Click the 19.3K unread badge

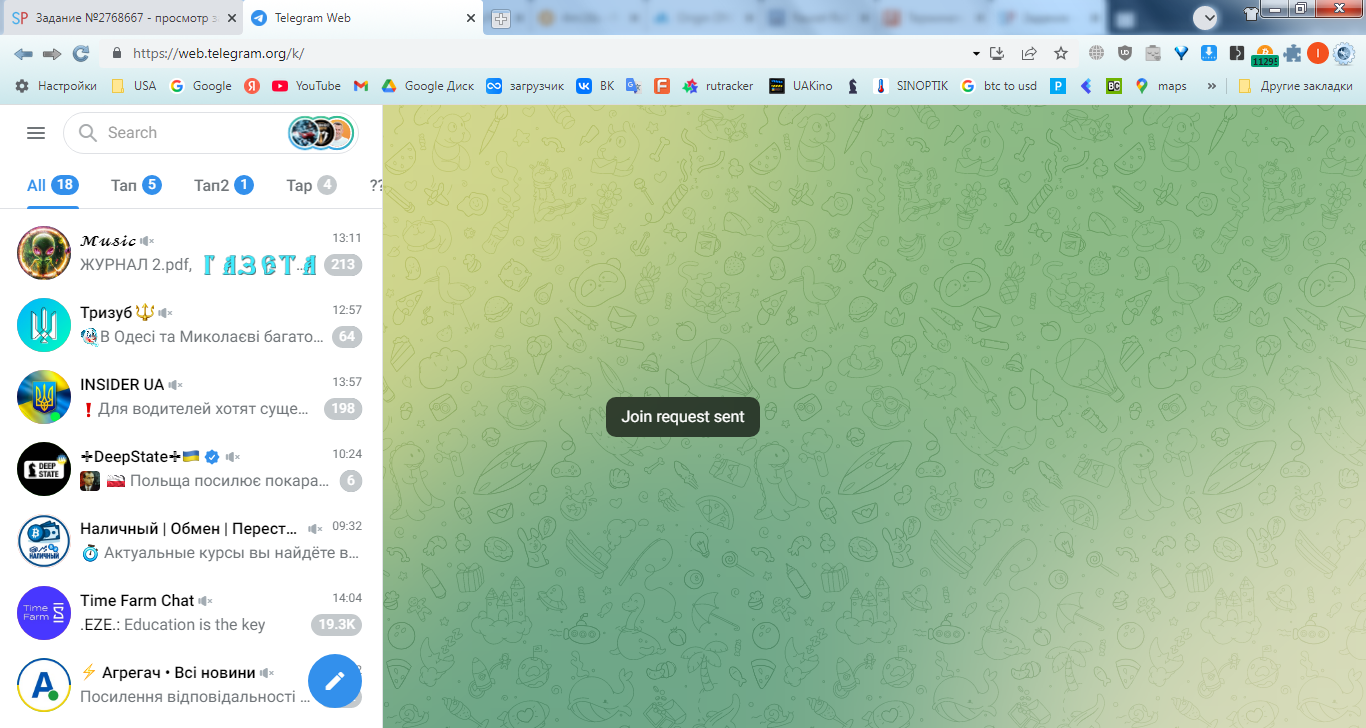pyautogui.click(x=336, y=625)
